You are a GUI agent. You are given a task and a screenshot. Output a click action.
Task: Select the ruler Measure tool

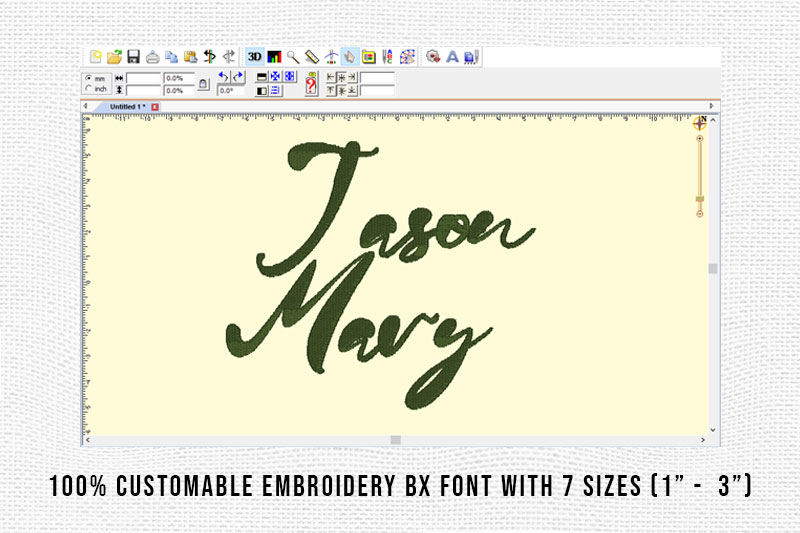312,57
